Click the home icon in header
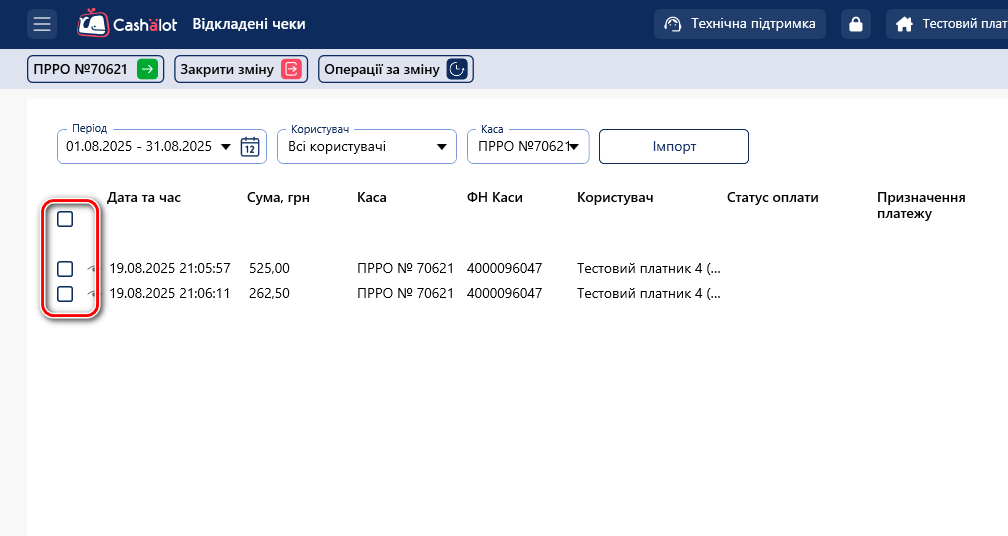The width and height of the screenshot is (1008, 536). [x=904, y=24]
